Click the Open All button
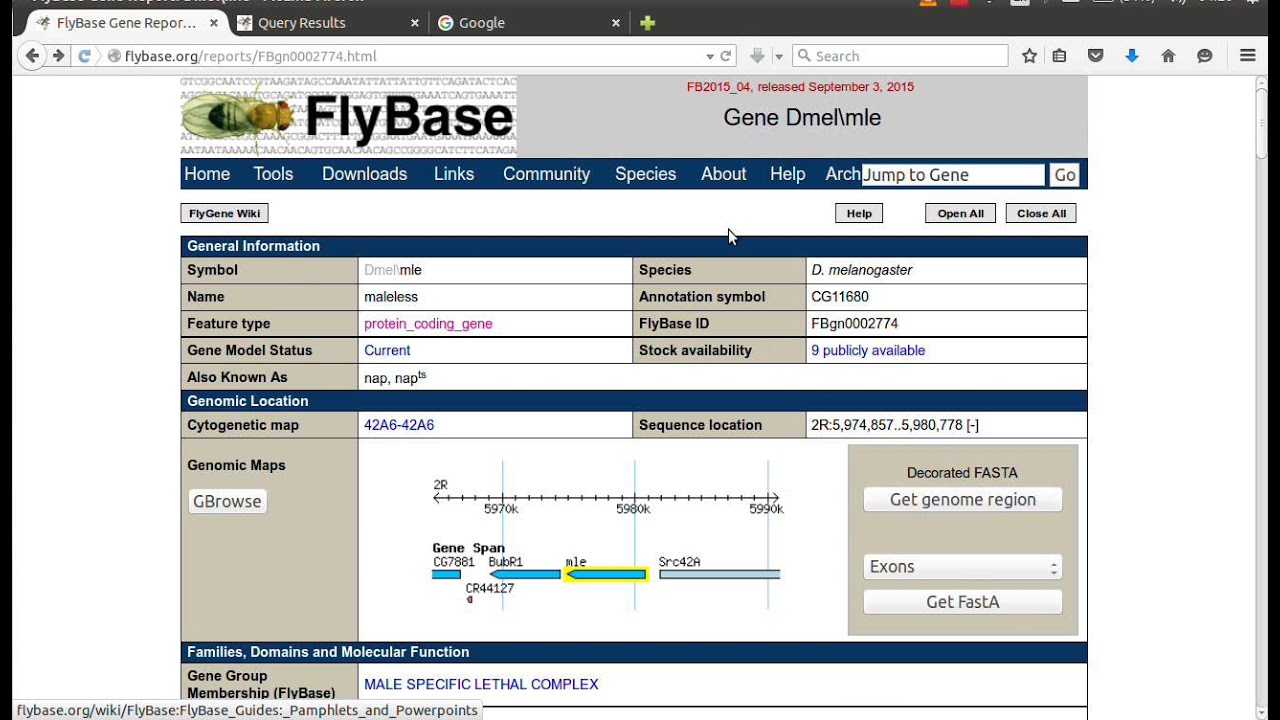This screenshot has height=720, width=1280. click(x=960, y=213)
